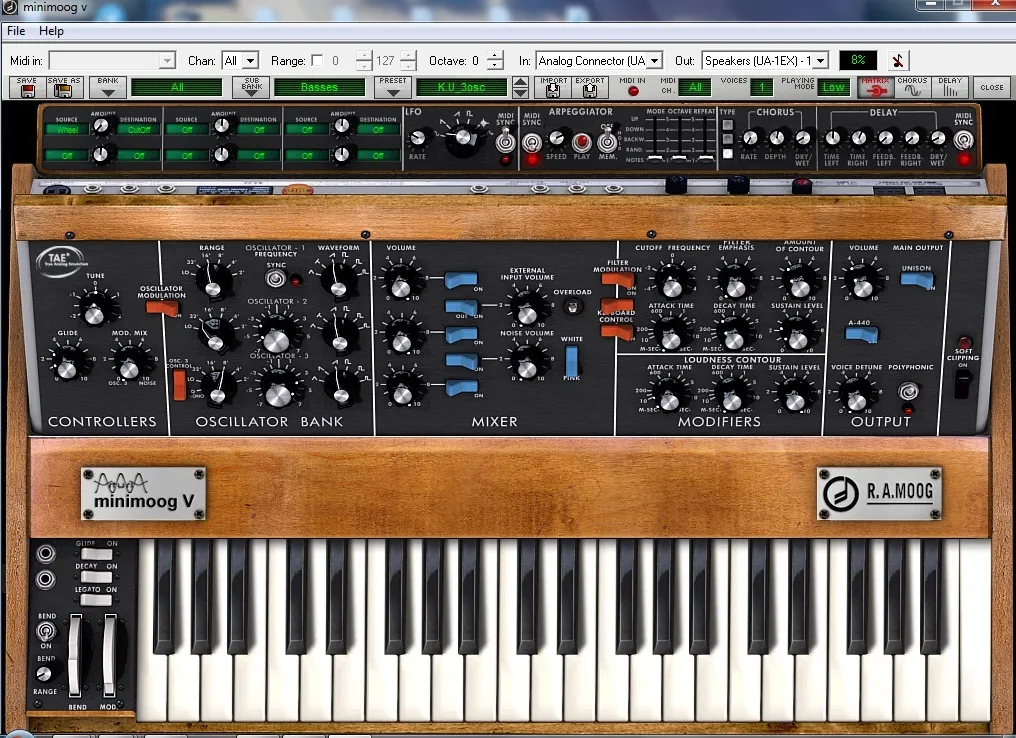This screenshot has width=1016, height=738.
Task: Toggle the White/Pink noise switch
Action: point(572,361)
